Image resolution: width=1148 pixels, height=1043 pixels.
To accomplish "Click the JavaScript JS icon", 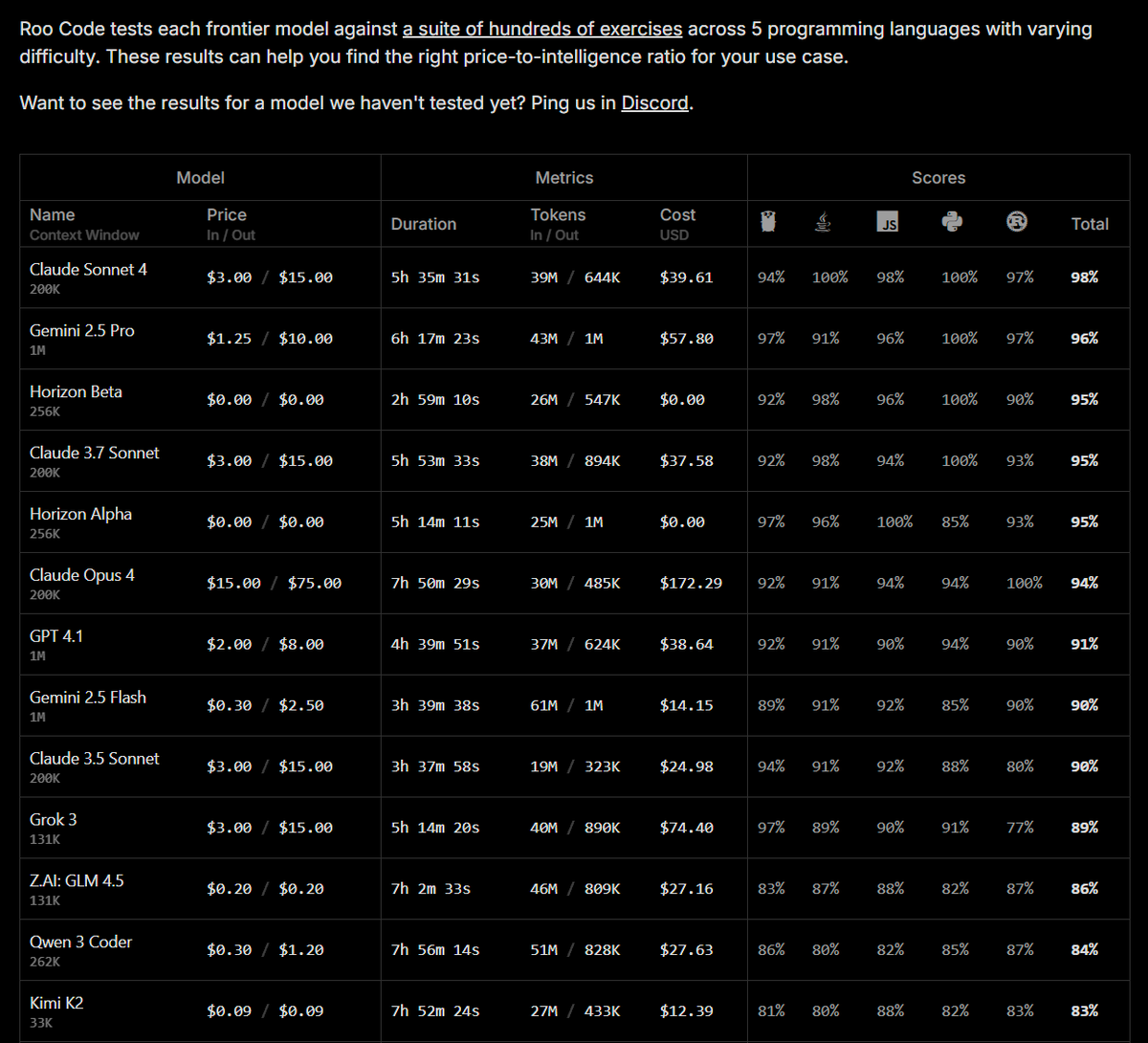I will (x=889, y=223).
